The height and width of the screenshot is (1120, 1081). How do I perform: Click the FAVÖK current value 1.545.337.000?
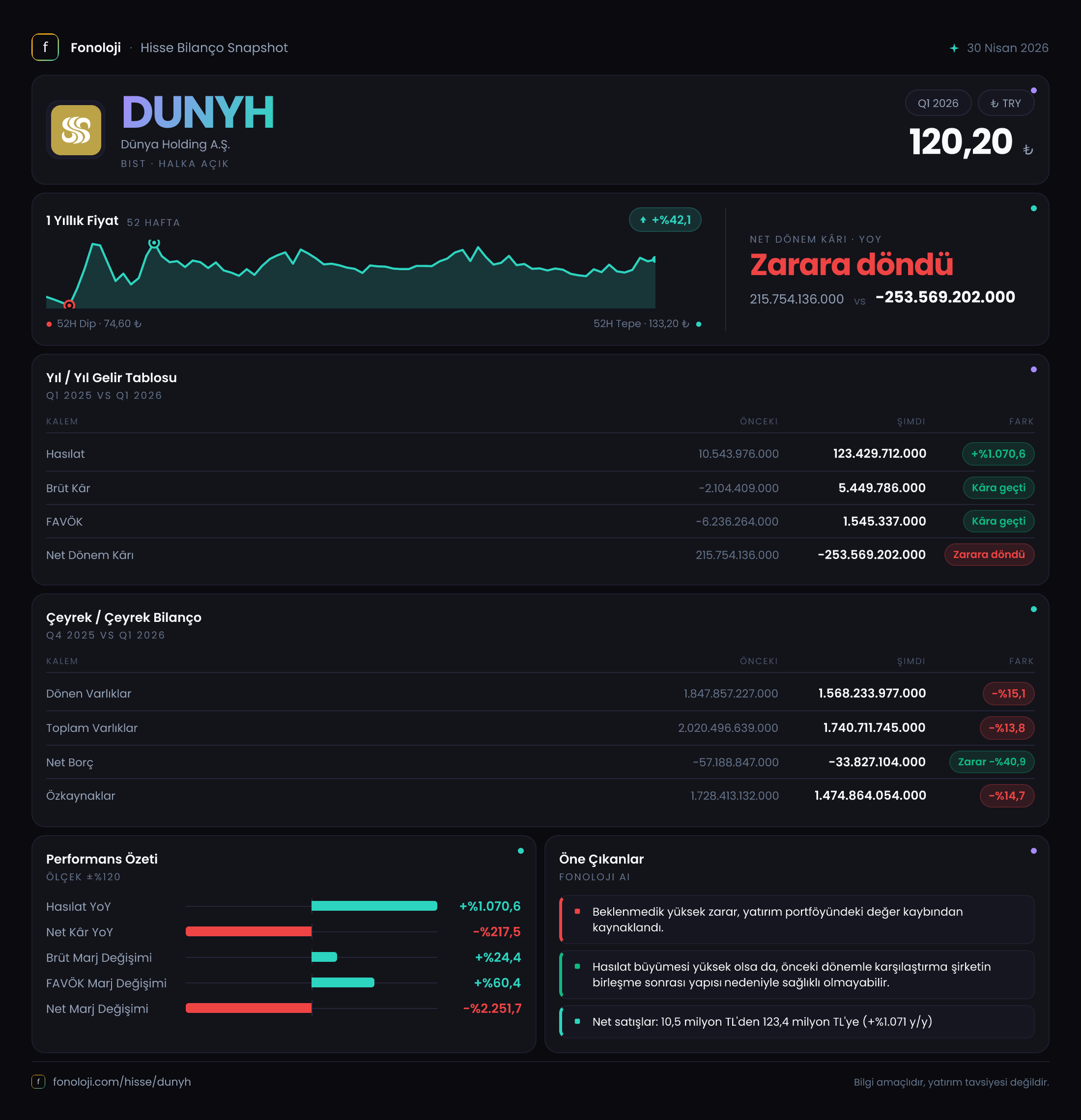(884, 521)
